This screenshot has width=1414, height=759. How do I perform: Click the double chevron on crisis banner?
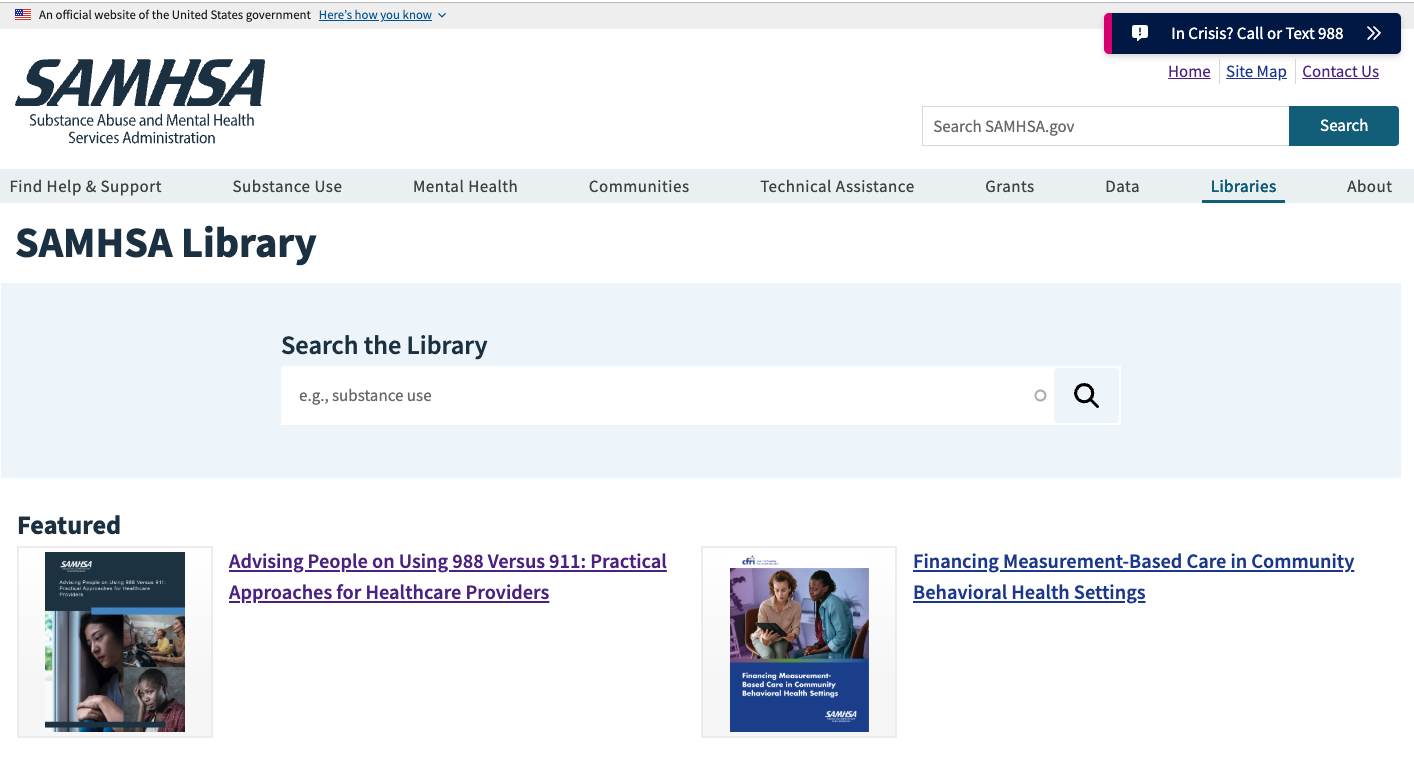click(1374, 33)
